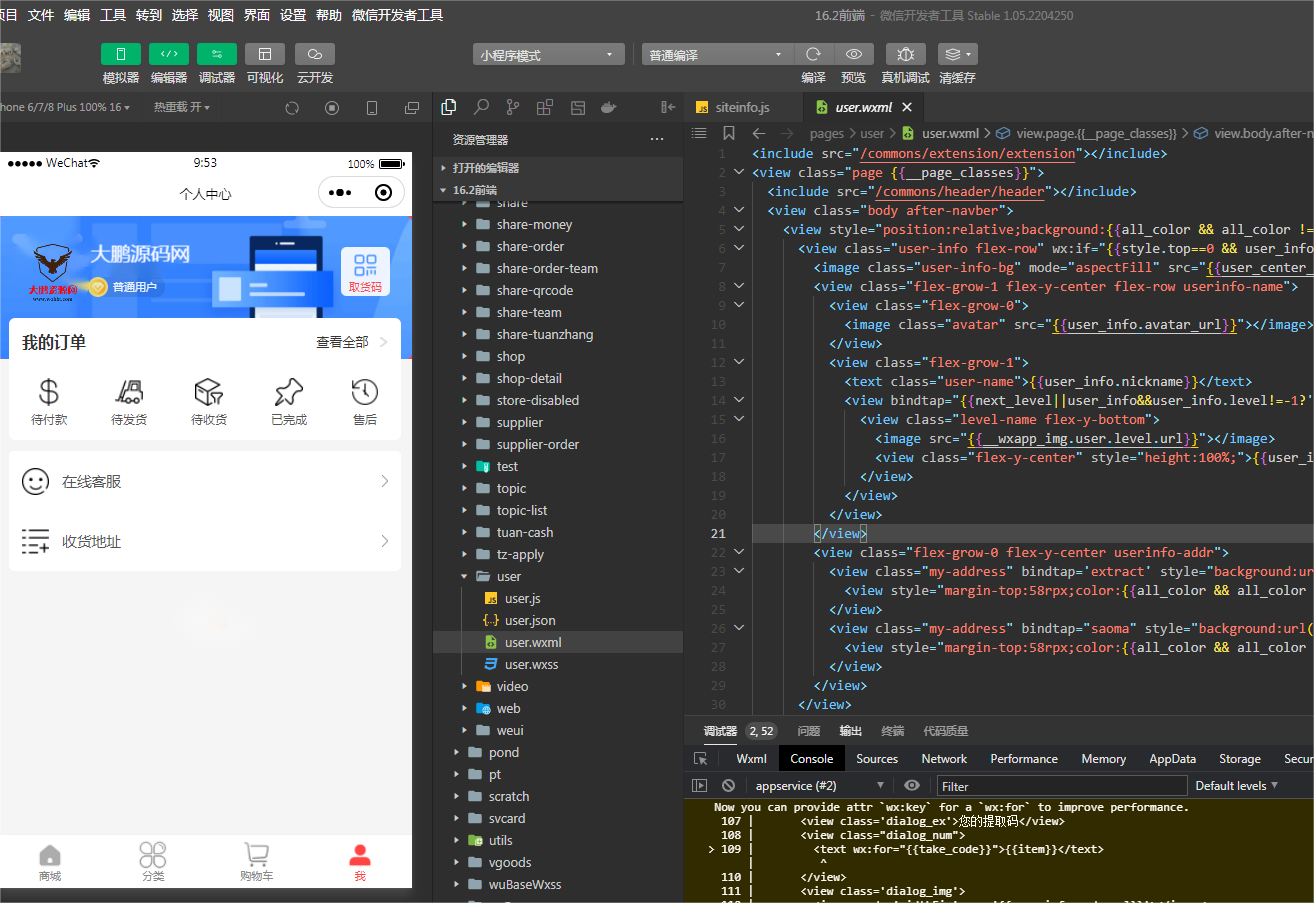1314x903 pixels.
Task: Click the Preview eye icon
Action: tap(853, 54)
